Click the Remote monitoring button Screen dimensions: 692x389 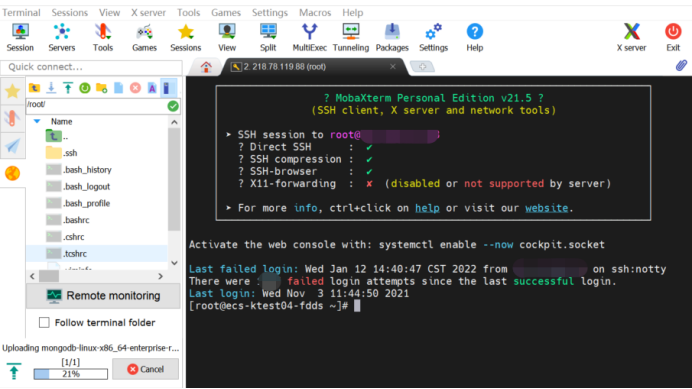click(x=103, y=296)
